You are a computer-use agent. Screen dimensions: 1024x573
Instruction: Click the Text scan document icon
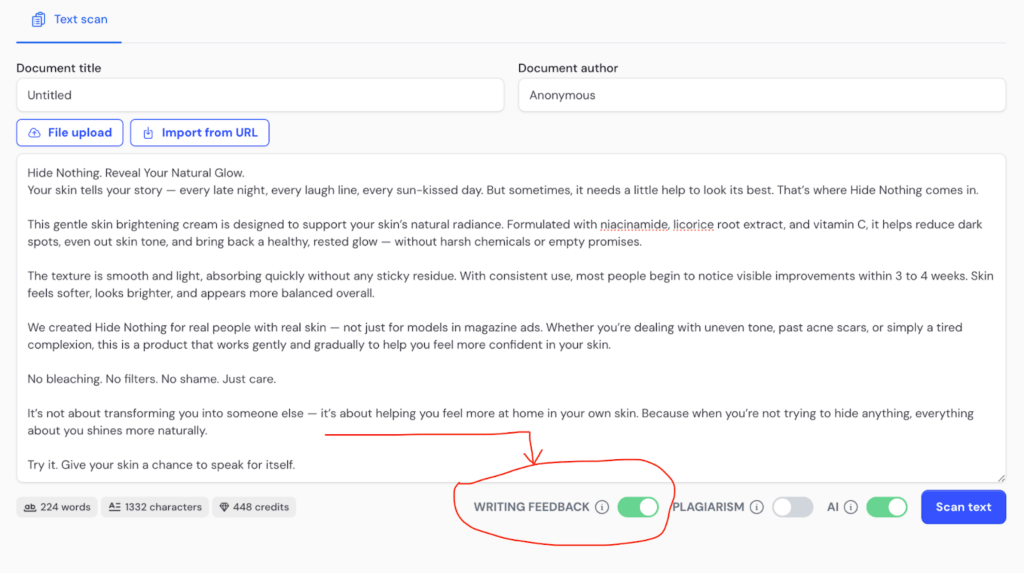pyautogui.click(x=38, y=19)
